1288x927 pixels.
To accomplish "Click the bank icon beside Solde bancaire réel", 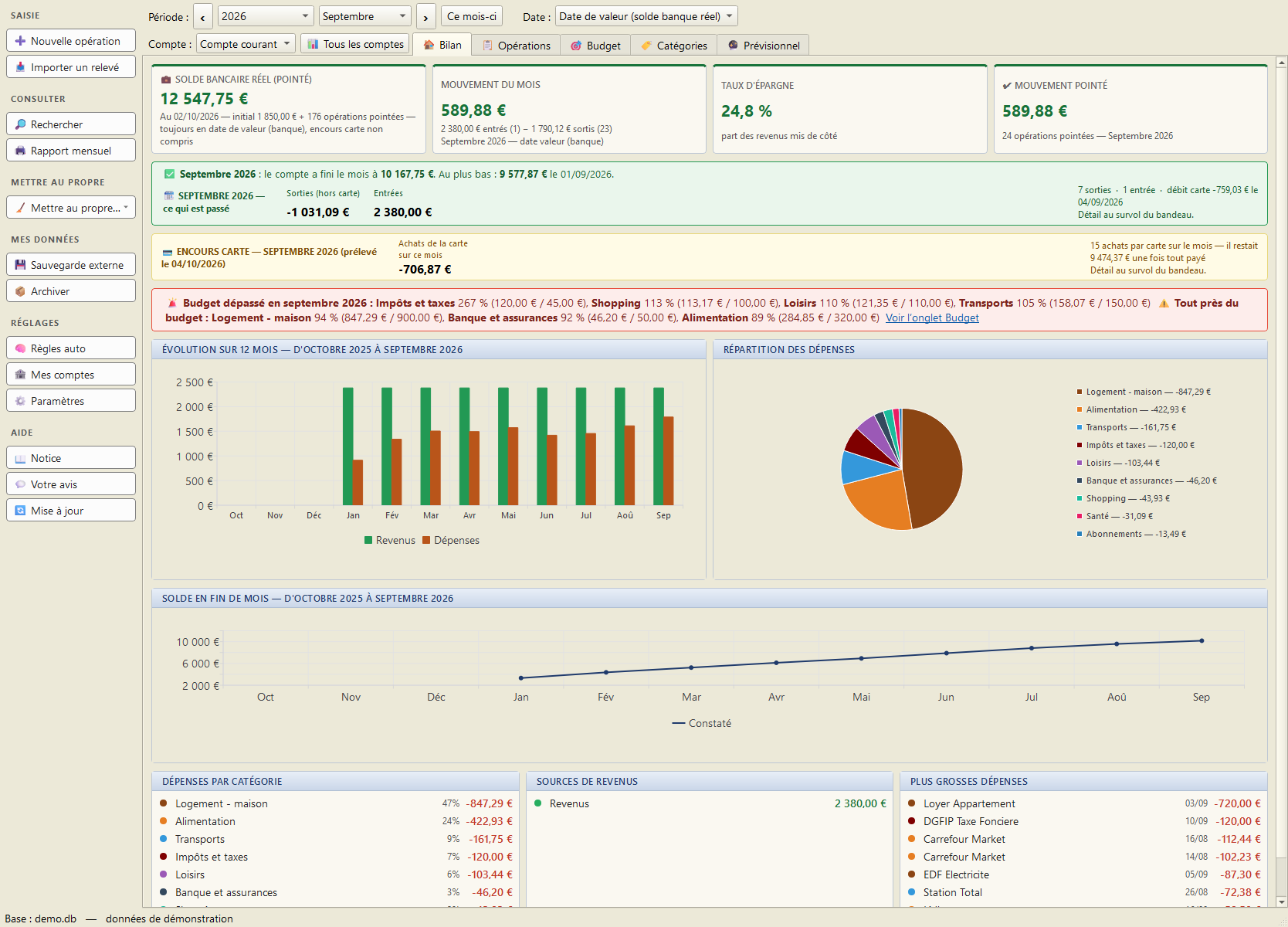I will point(165,80).
